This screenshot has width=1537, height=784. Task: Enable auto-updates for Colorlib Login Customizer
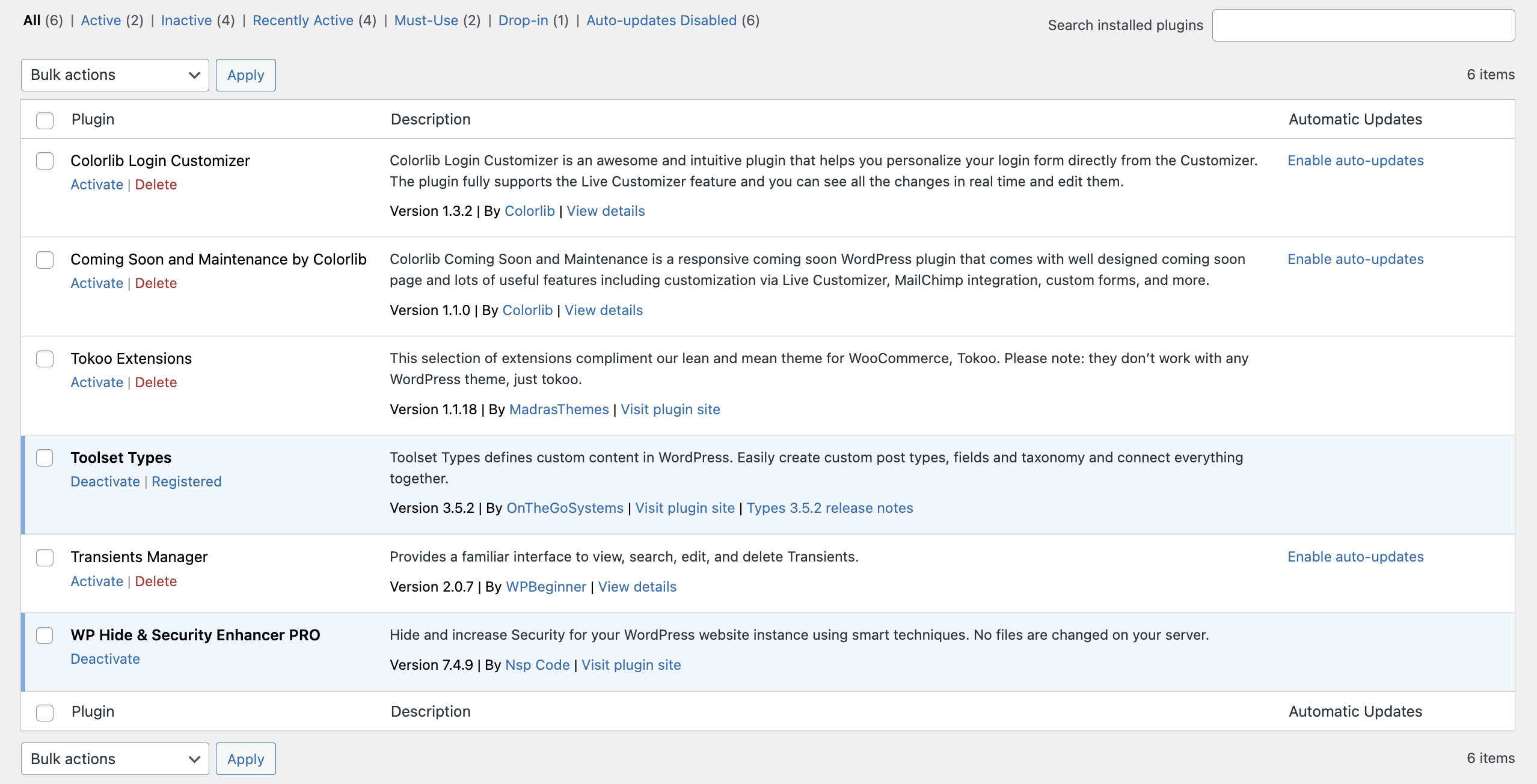1355,161
